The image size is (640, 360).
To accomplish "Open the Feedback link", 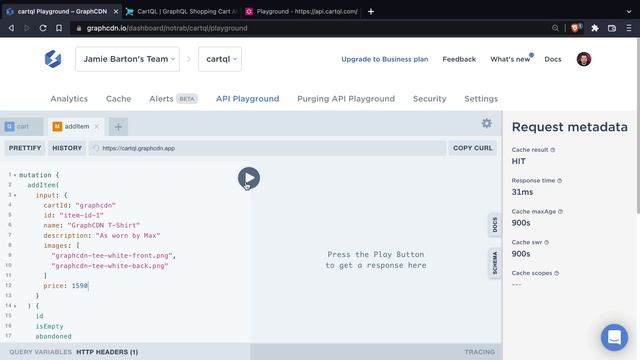I will click(x=459, y=59).
